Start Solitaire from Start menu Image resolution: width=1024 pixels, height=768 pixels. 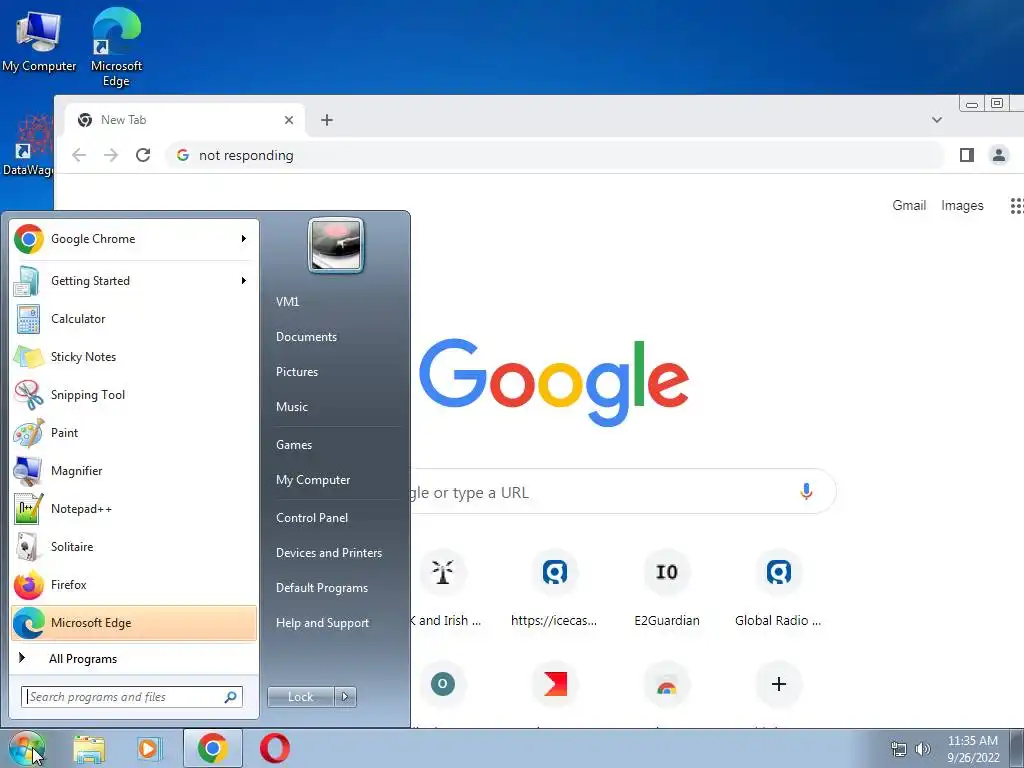click(x=134, y=547)
